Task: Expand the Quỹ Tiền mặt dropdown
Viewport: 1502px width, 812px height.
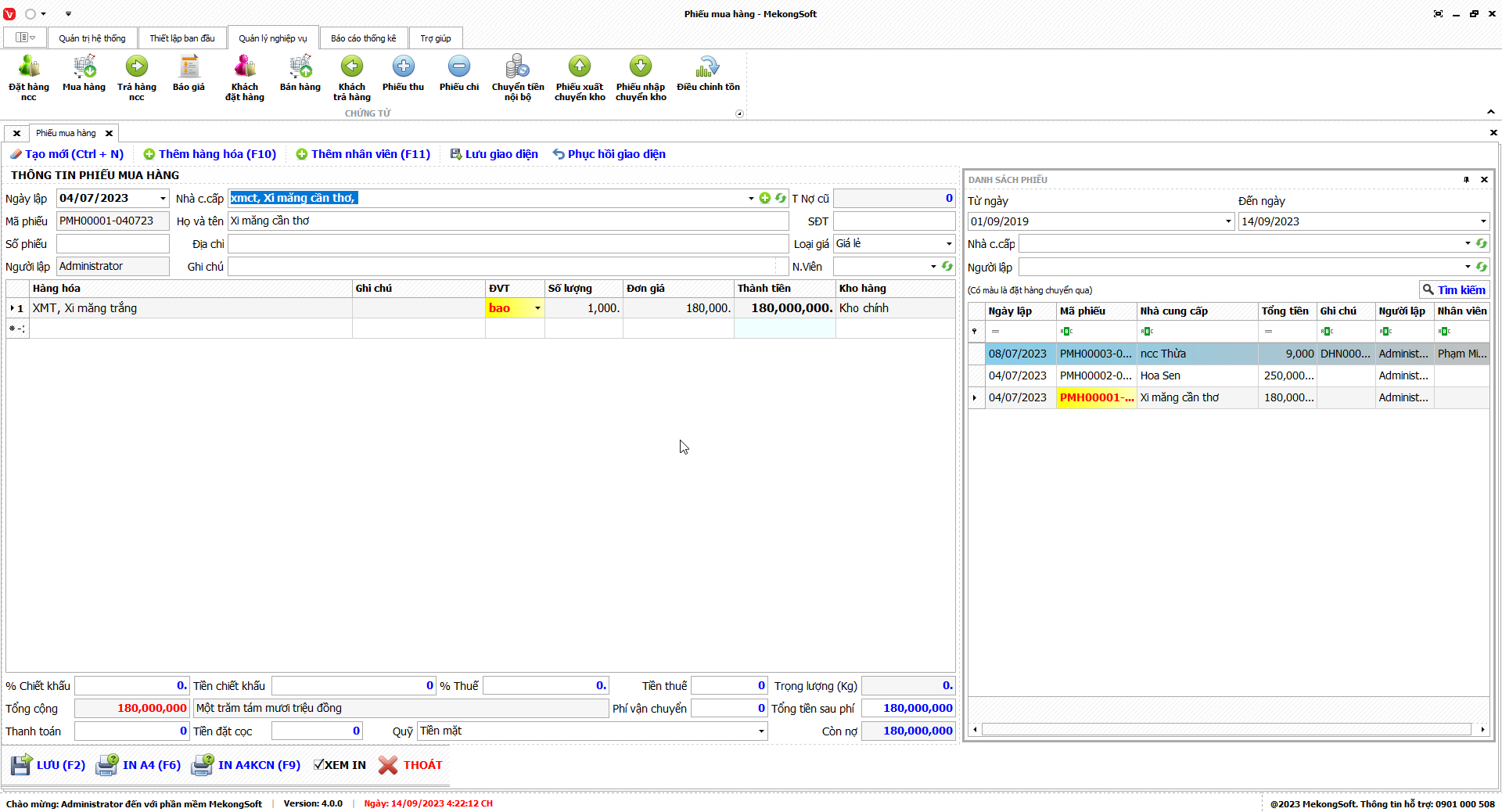Action: click(760, 731)
